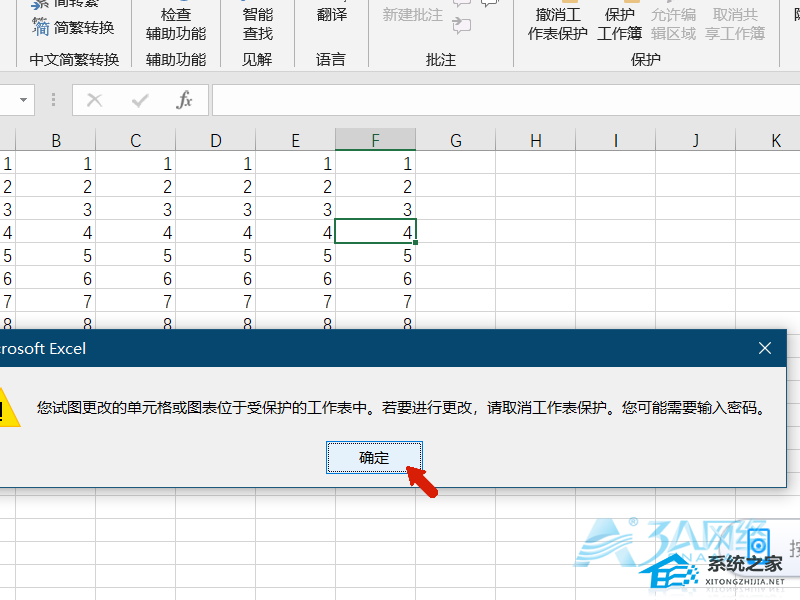The image size is (800, 600).
Task: Select column I header
Action: click(x=615, y=140)
